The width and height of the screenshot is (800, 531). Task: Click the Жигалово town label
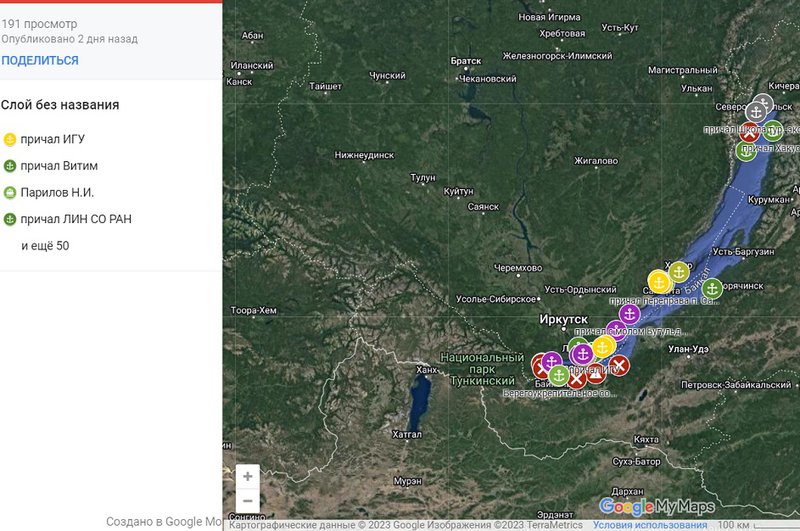(x=596, y=161)
